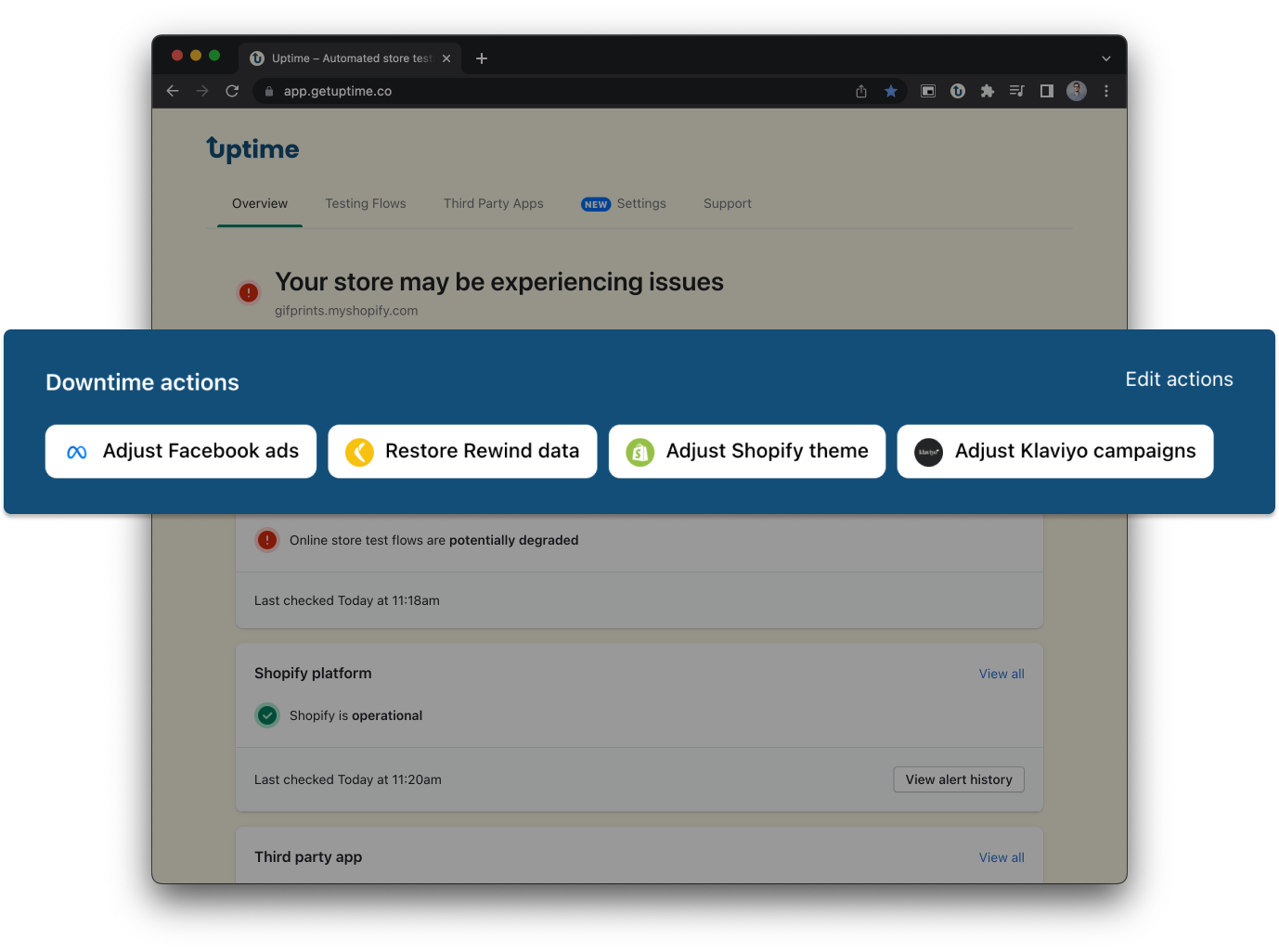Click the macOS yellow minimize button
This screenshot has width=1279, height=952.
coord(196,56)
